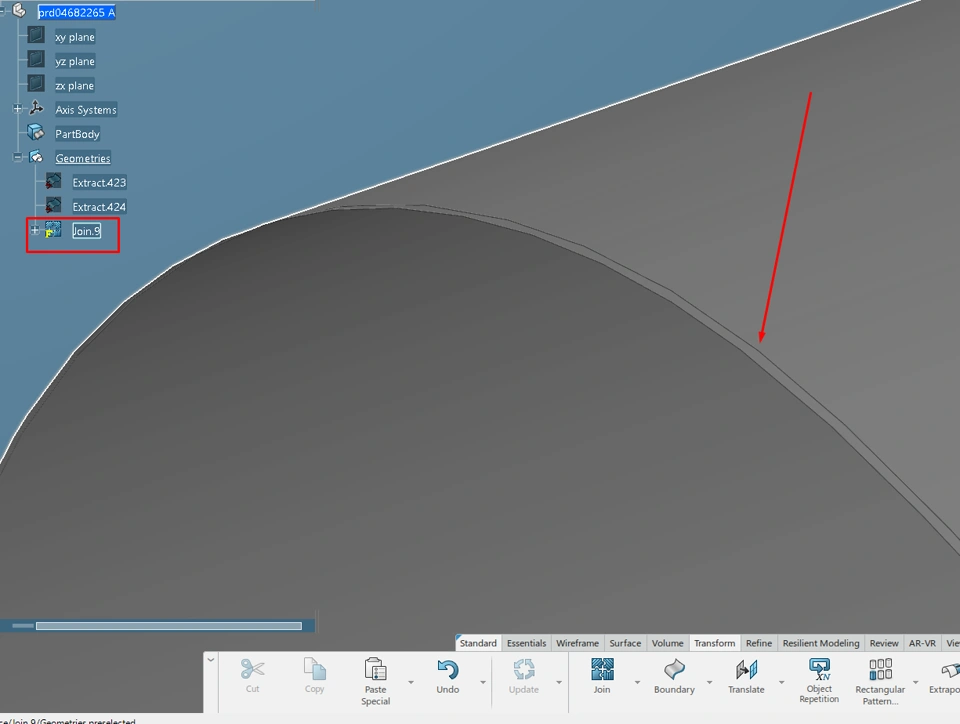Select the 'Join.9' label
The image size is (960, 724).
click(86, 231)
